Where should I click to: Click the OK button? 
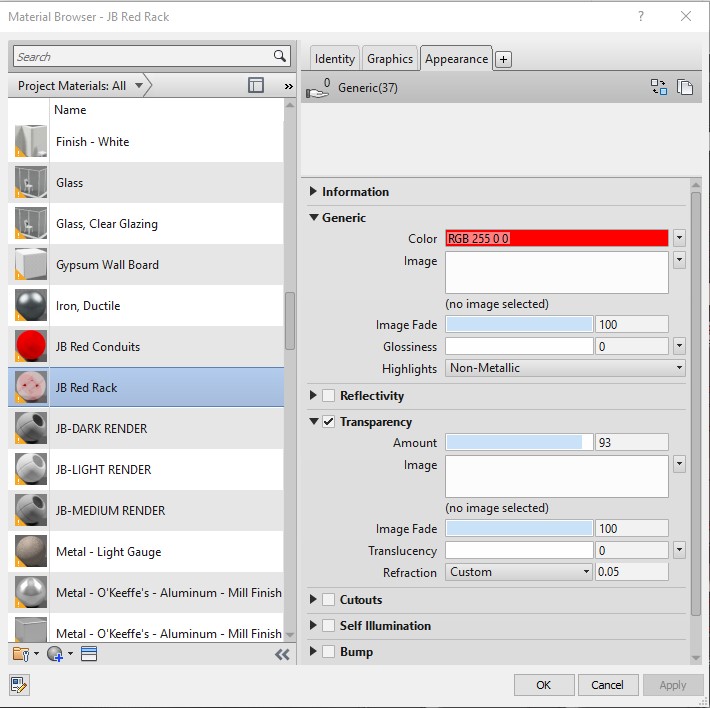(544, 685)
